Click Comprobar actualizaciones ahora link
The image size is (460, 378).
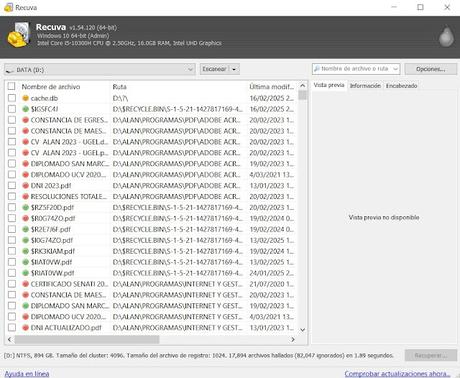click(397, 374)
